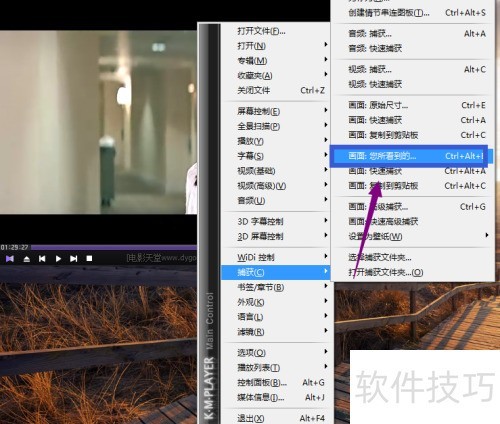Open the 语言(L) submenu
The image size is (500, 424).
coord(276,317)
